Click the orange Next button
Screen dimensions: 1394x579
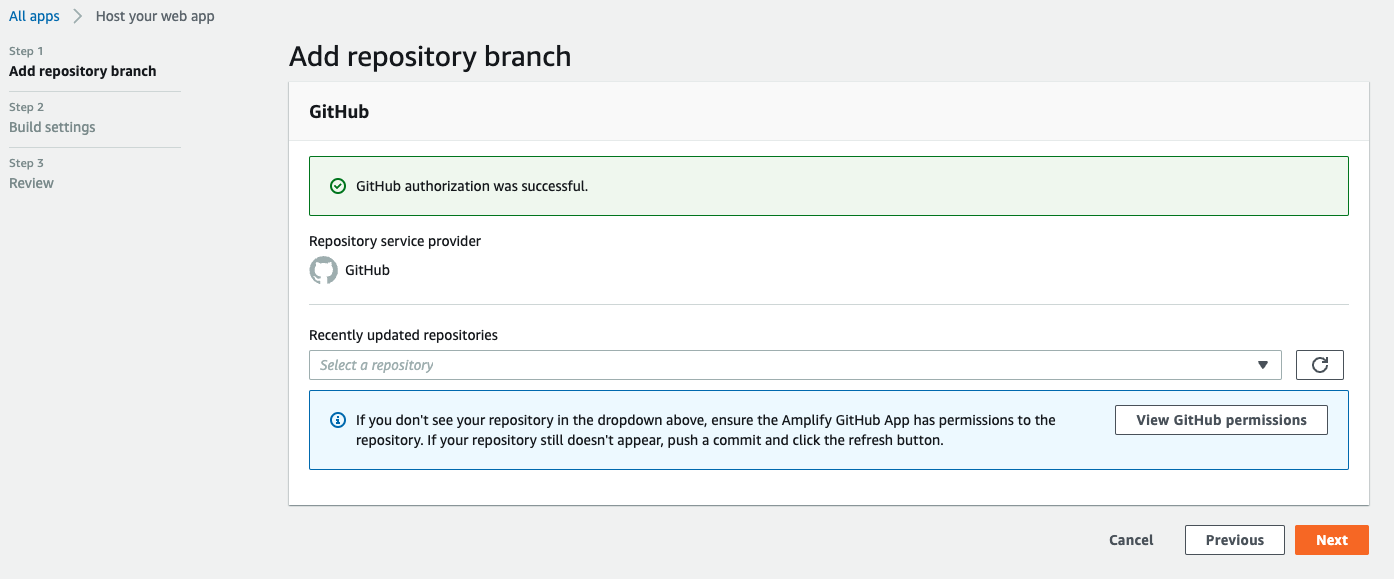(x=1331, y=540)
